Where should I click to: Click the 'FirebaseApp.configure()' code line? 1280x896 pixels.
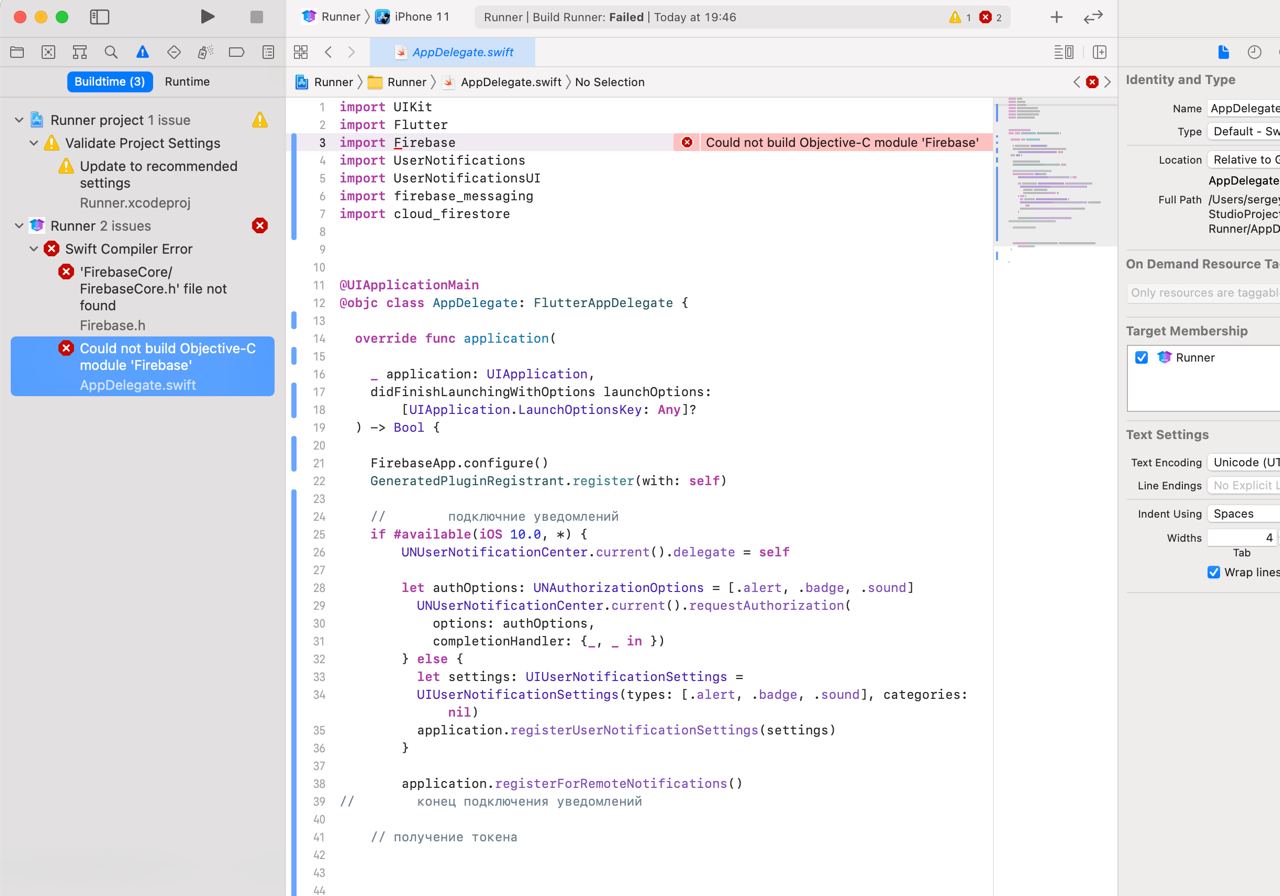click(x=460, y=463)
